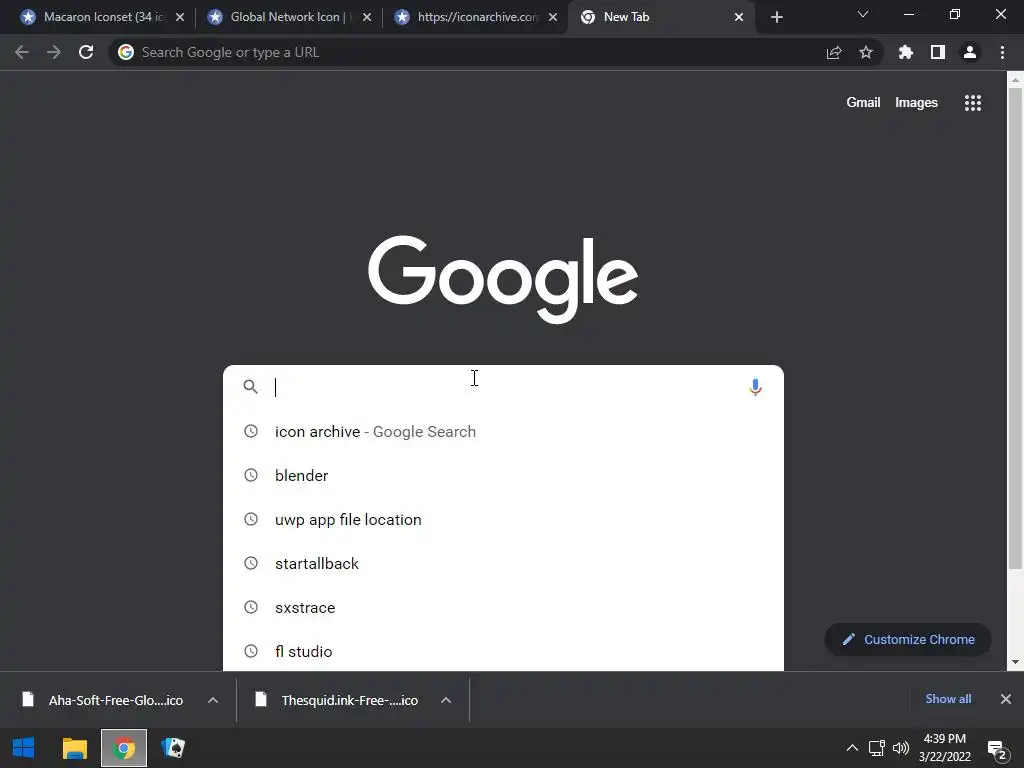Screen dimensions: 1024x768
Task: Open the Chrome three-dot menu
Action: (1002, 52)
